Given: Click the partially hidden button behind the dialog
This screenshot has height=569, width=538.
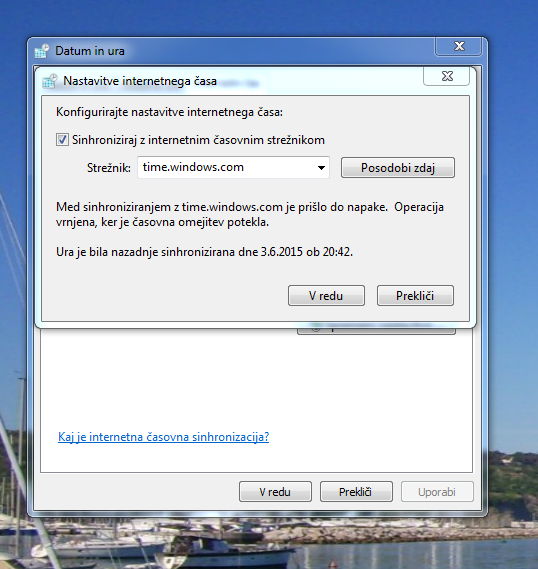Looking at the screenshot, I should coord(376,331).
